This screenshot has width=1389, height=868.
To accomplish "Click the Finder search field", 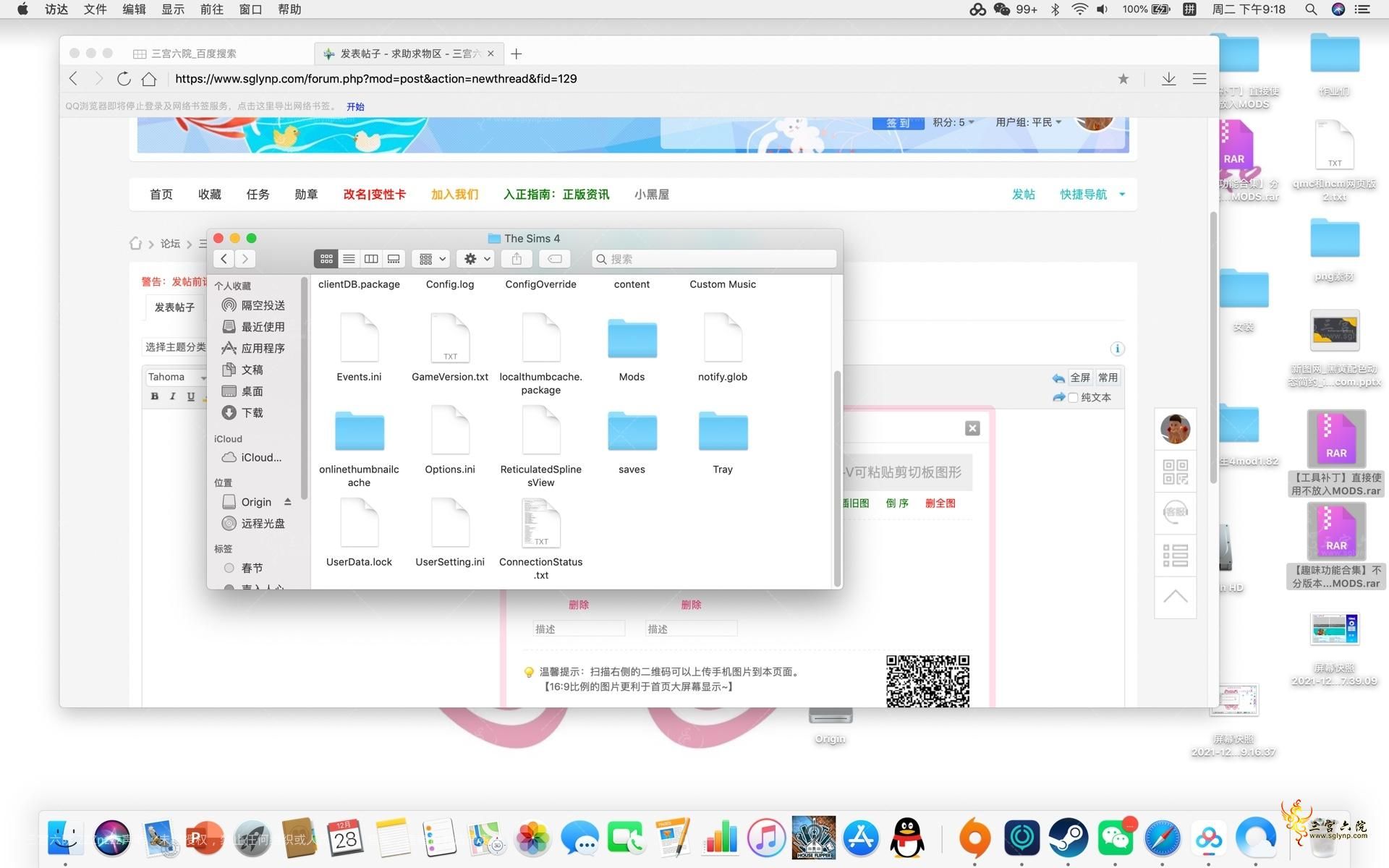I will coord(714,259).
